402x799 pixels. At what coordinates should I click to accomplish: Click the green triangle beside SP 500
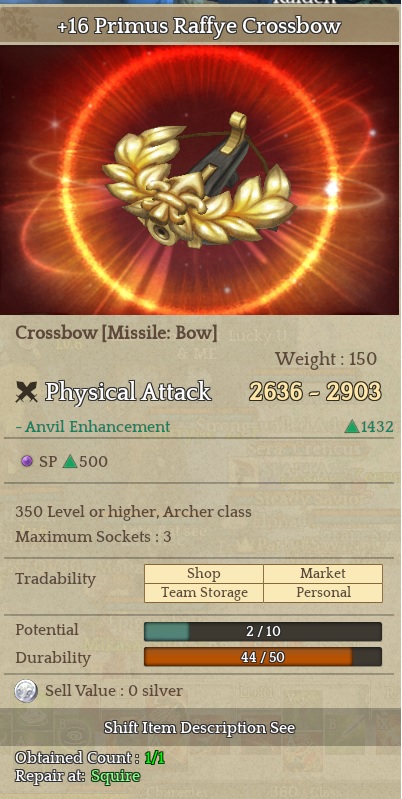click(x=69, y=462)
